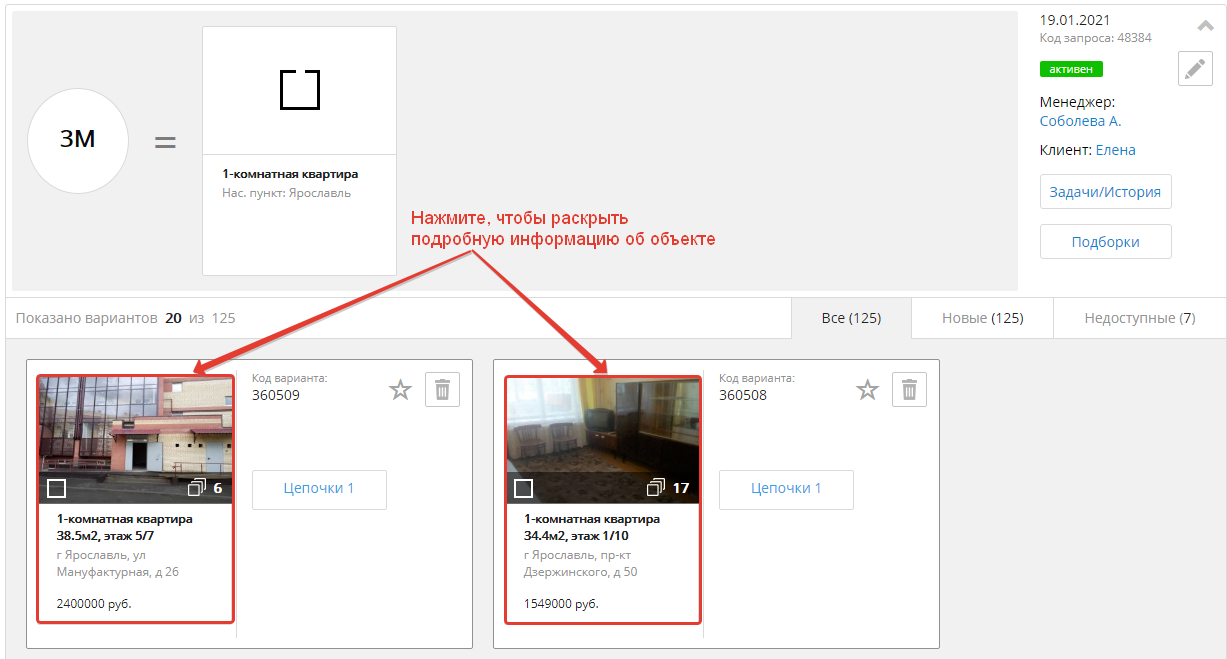
Task: Click photo gallery icon showing 6 photos
Action: coord(197,488)
